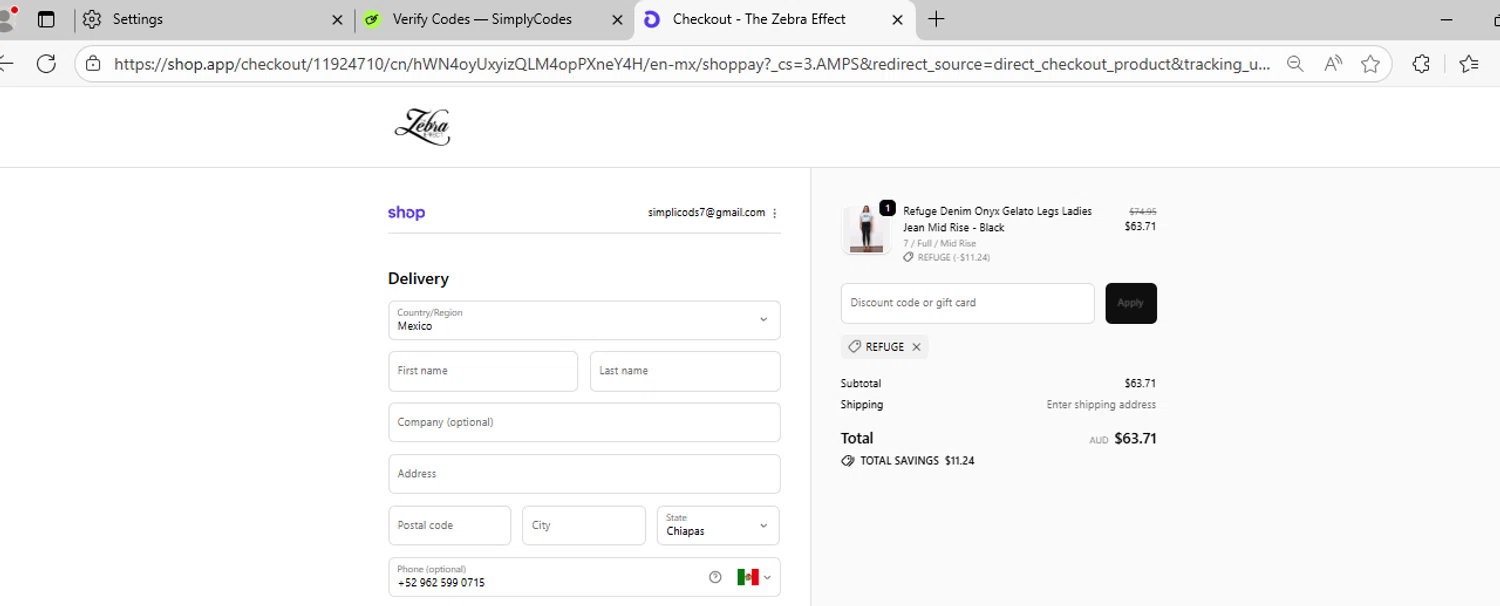Close the Verify Codes SimplyCodes tab

coord(617,19)
